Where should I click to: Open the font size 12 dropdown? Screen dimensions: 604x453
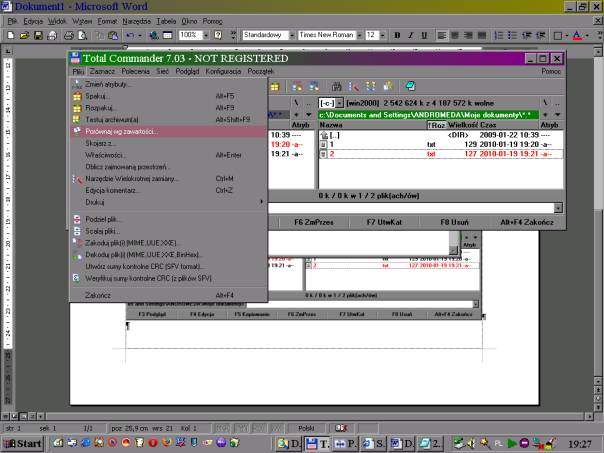[382, 35]
